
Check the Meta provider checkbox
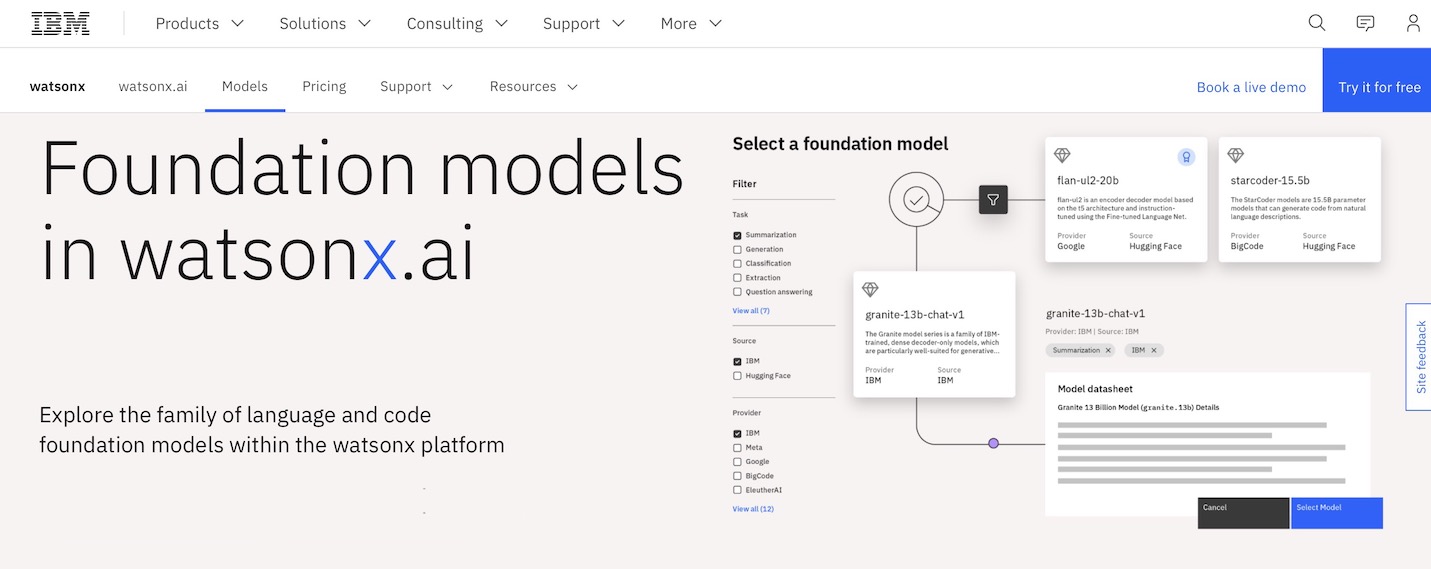737,448
